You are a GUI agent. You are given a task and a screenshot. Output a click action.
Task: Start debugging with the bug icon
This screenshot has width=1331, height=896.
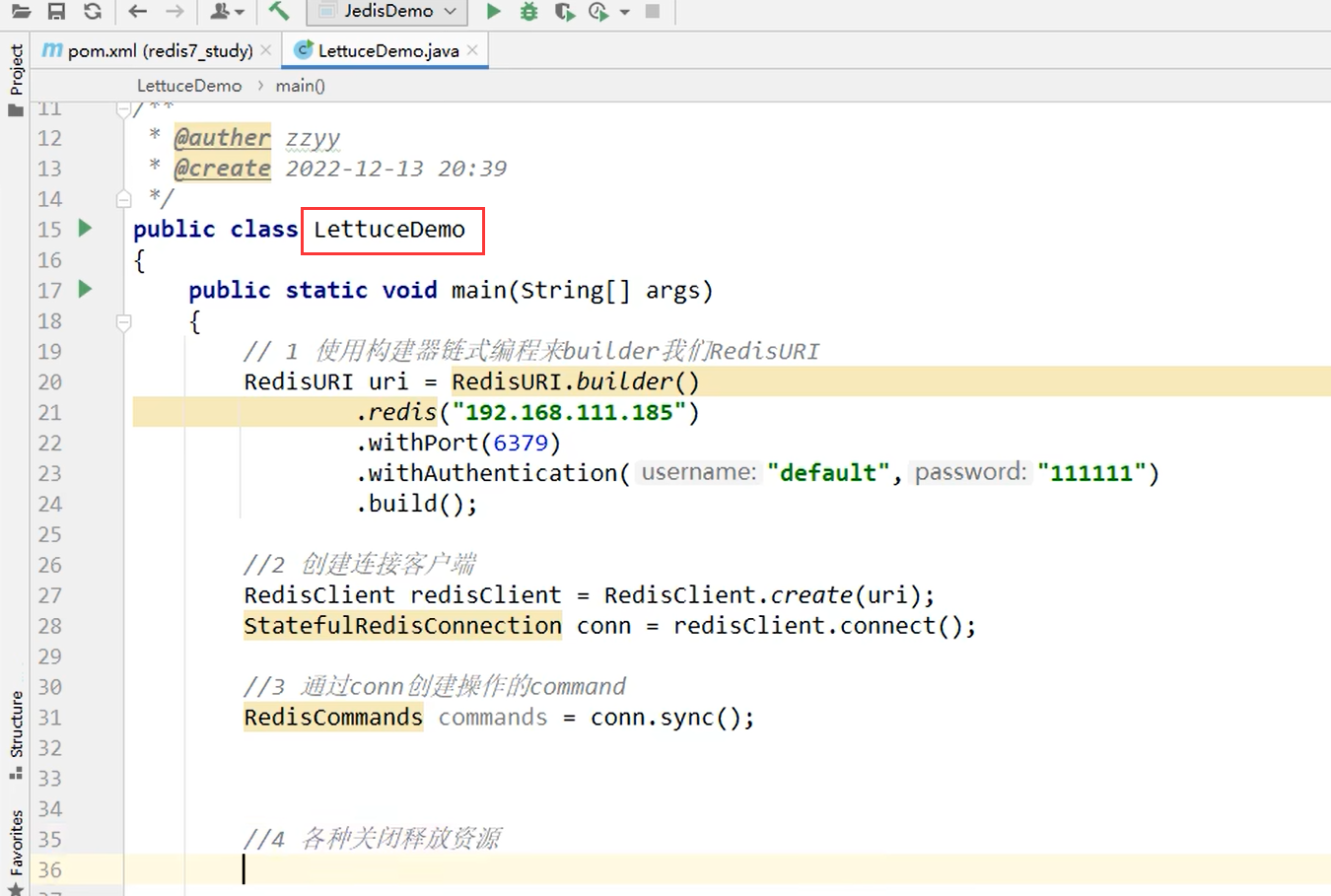[529, 12]
